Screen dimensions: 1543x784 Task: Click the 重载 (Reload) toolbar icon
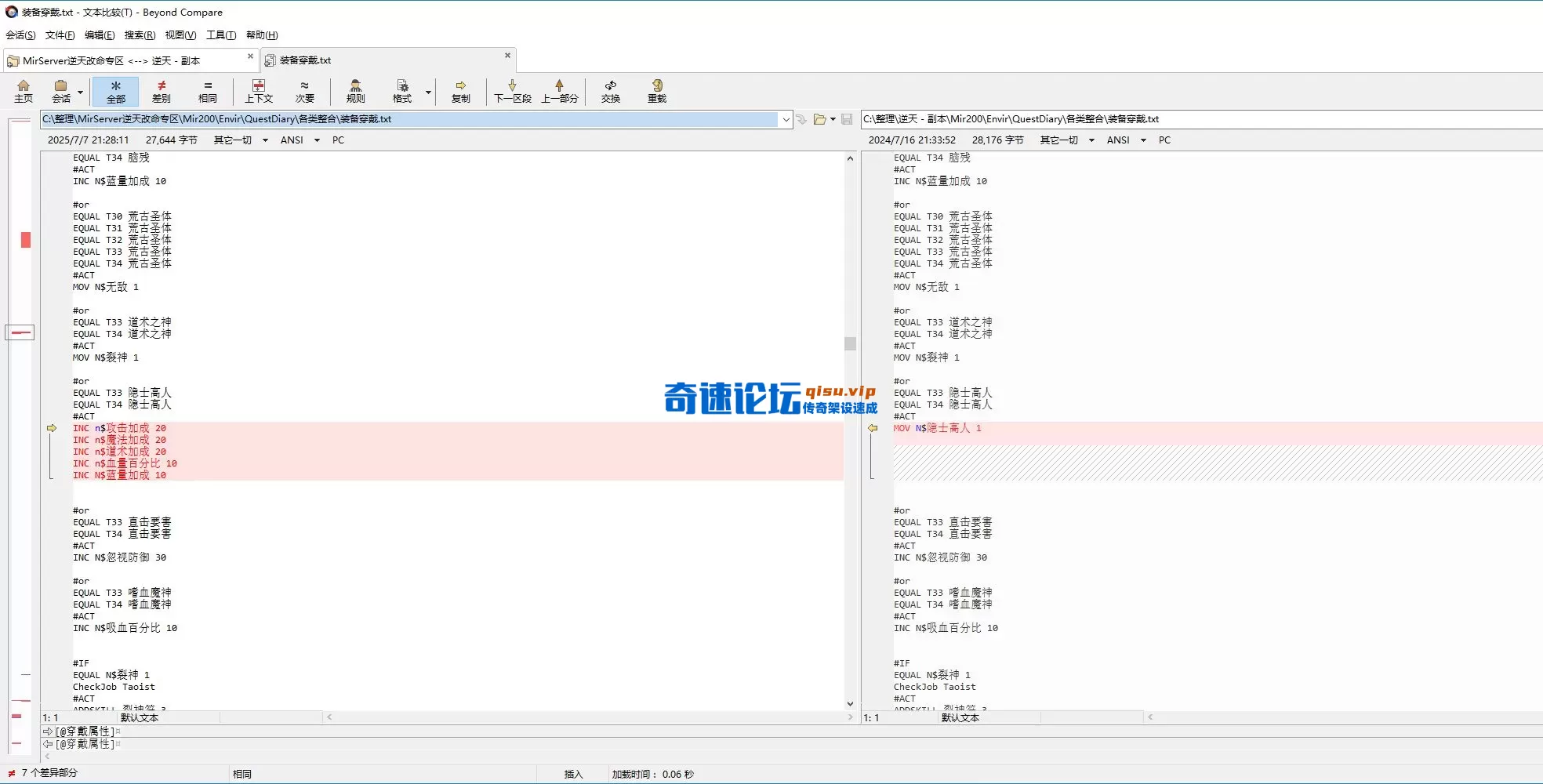tap(657, 90)
